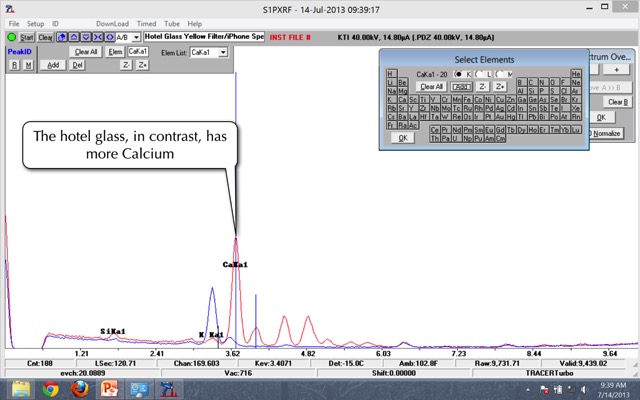The height and width of the screenshot is (400, 640).
Task: Select the M line radio button
Action: pos(500,74)
